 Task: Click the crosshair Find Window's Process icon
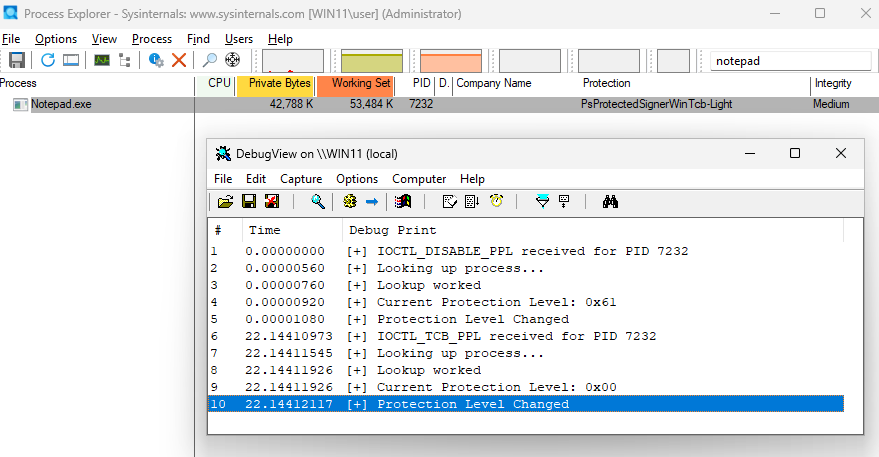[x=233, y=60]
